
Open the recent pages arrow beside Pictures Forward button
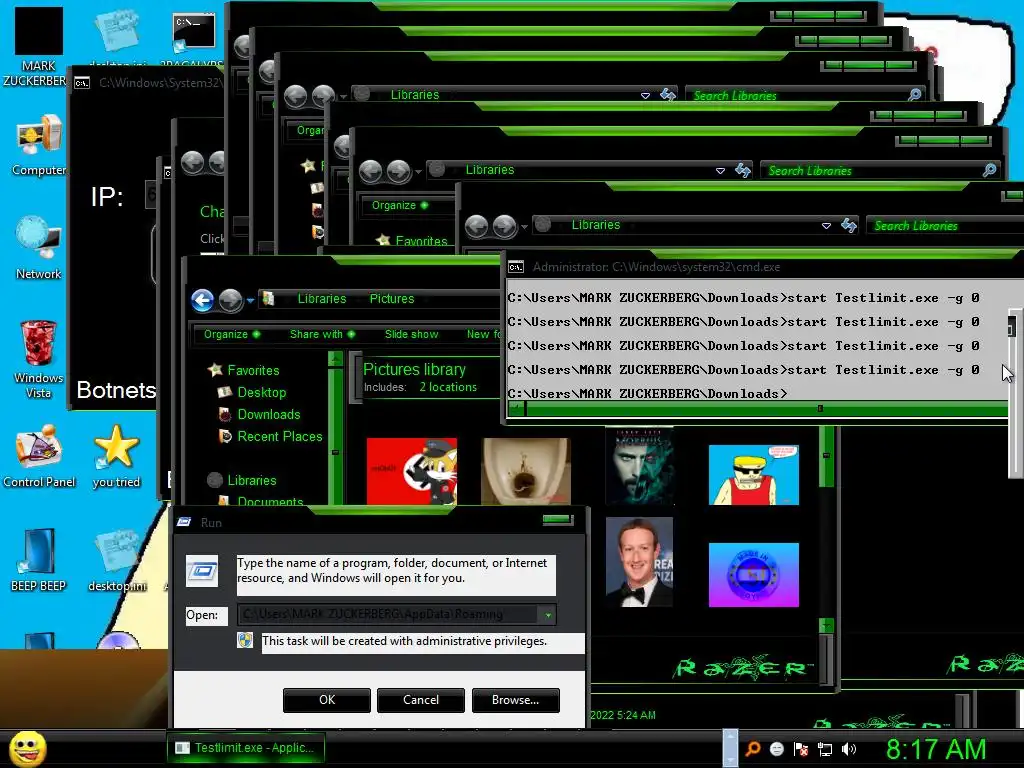[250, 301]
